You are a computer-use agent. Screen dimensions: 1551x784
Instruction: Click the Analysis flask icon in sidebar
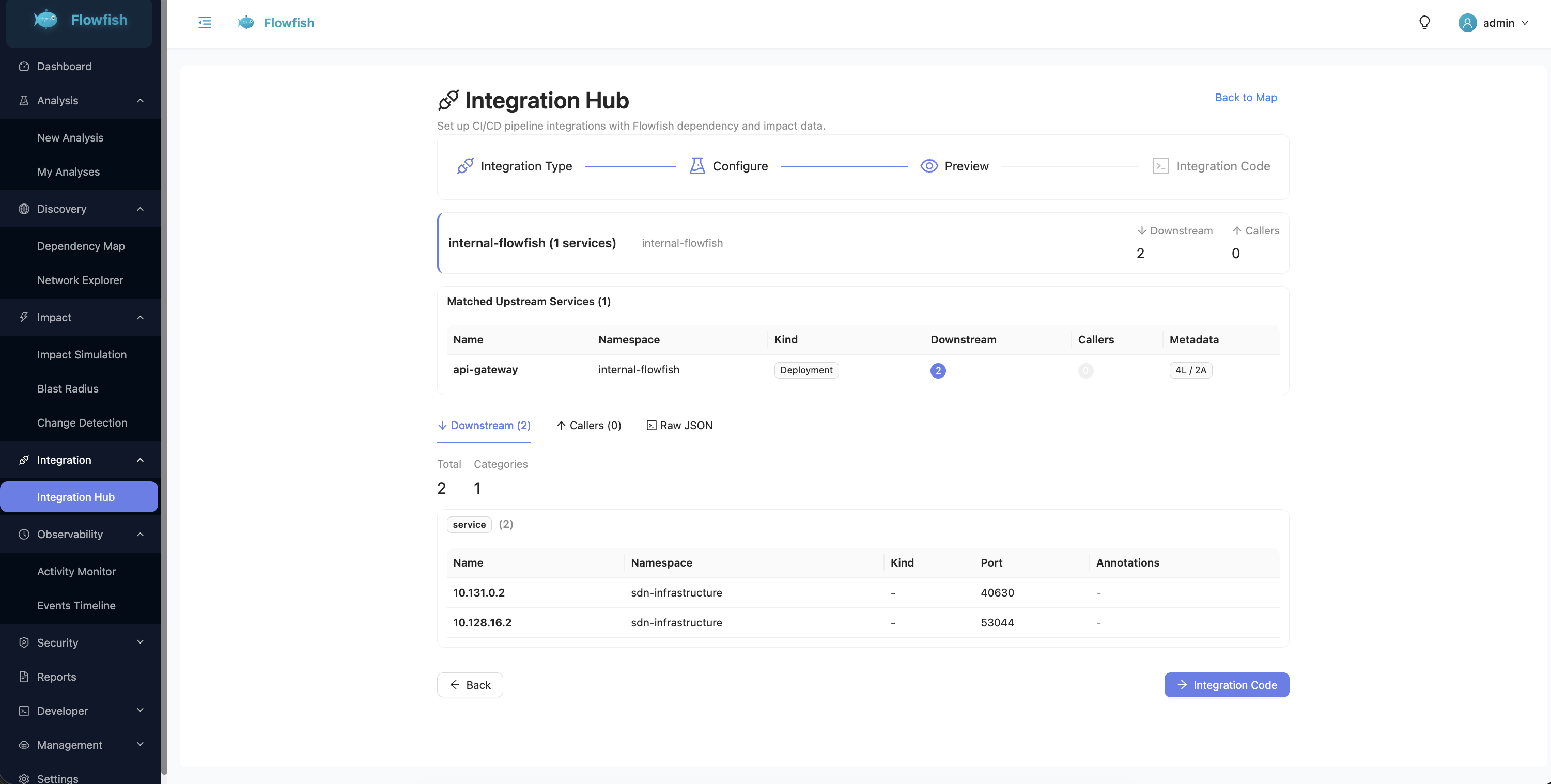pyautogui.click(x=24, y=101)
